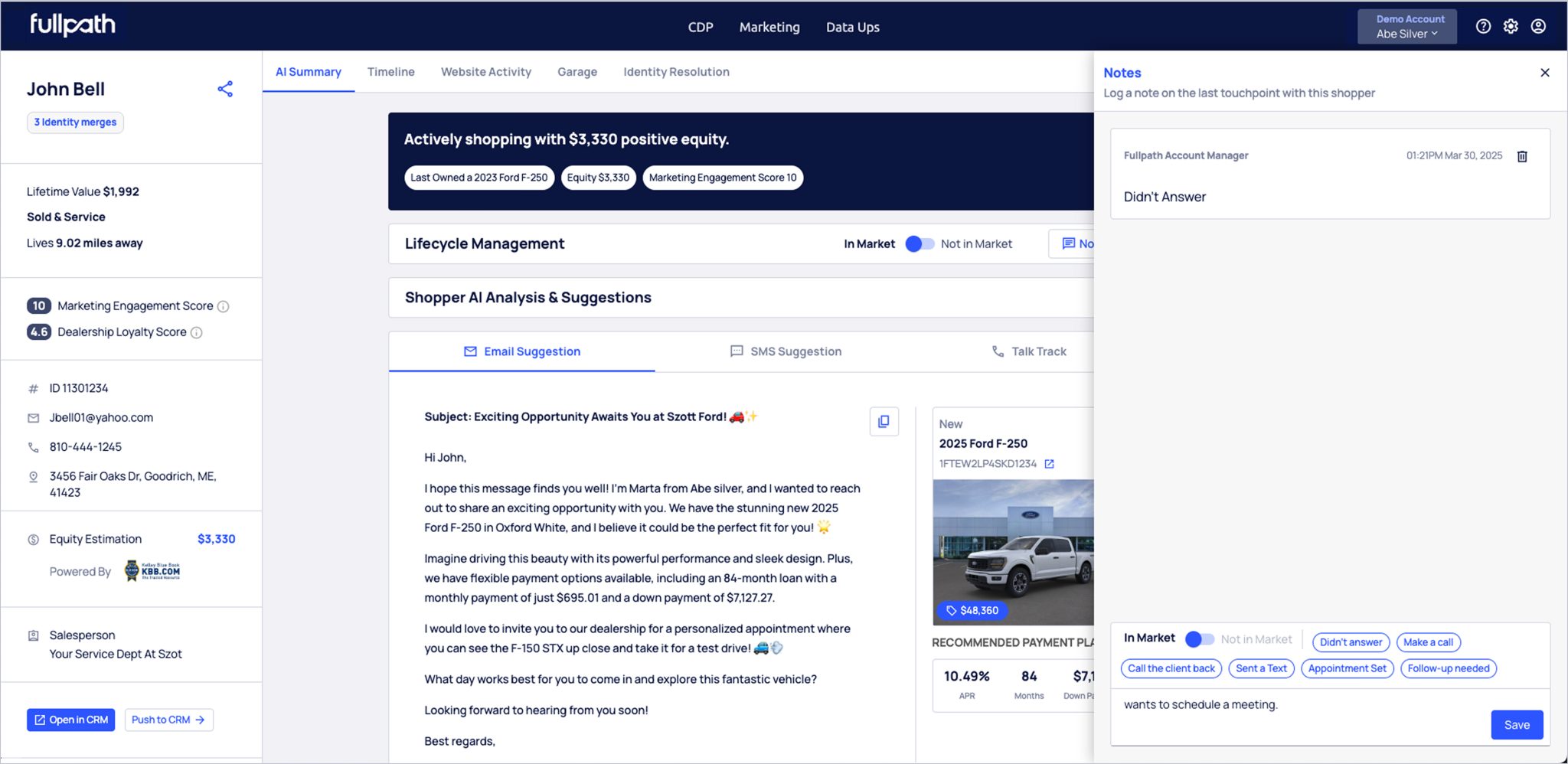Click the fullpath logo

click(73, 25)
